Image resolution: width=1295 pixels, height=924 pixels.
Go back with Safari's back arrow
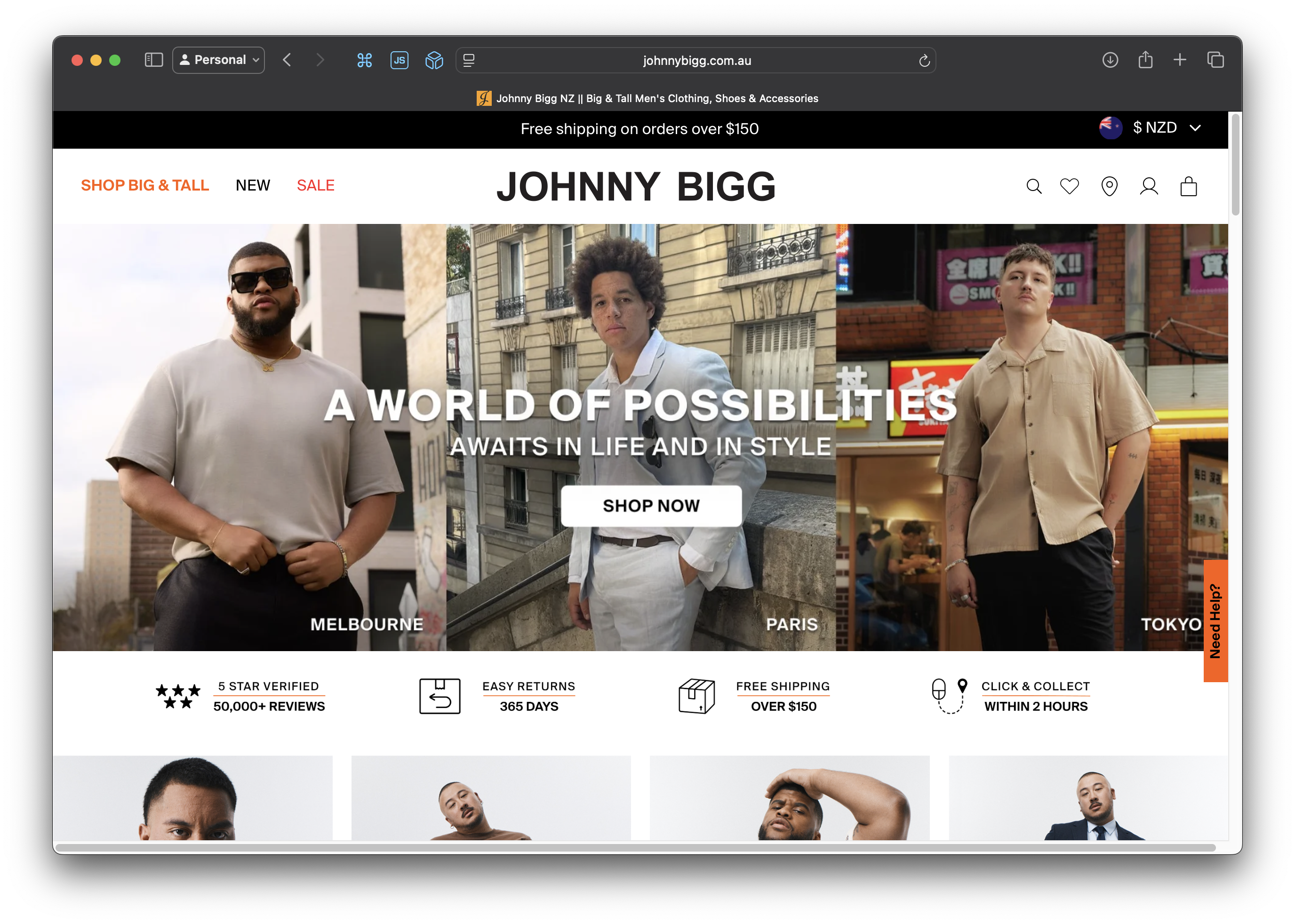288,60
